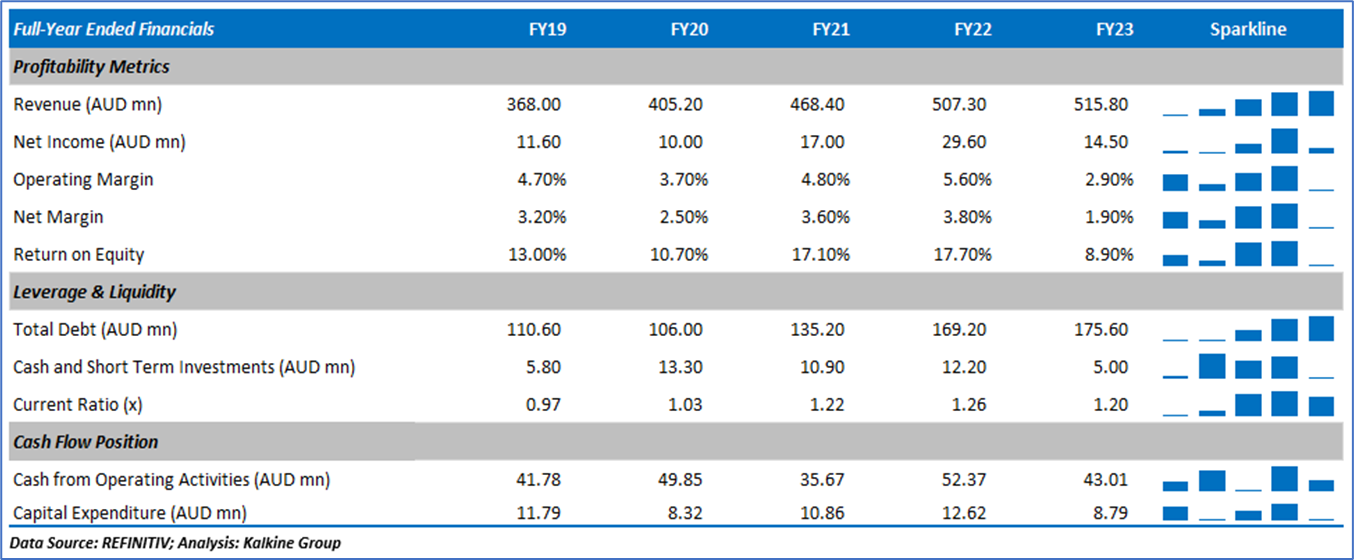
Task: Click the Return on Equity sparkline
Action: 1248,254
